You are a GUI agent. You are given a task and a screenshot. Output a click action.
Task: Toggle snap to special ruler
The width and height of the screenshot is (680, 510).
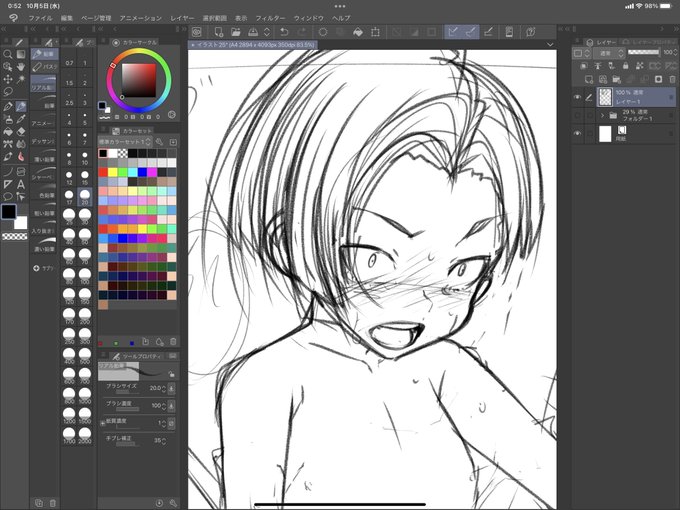pyautogui.click(x=471, y=32)
